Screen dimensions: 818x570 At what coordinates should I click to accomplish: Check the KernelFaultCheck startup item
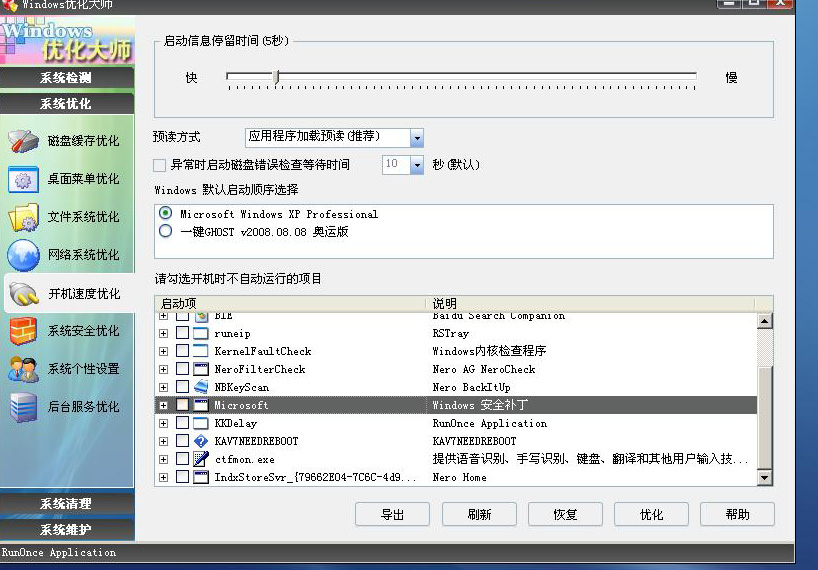point(182,351)
